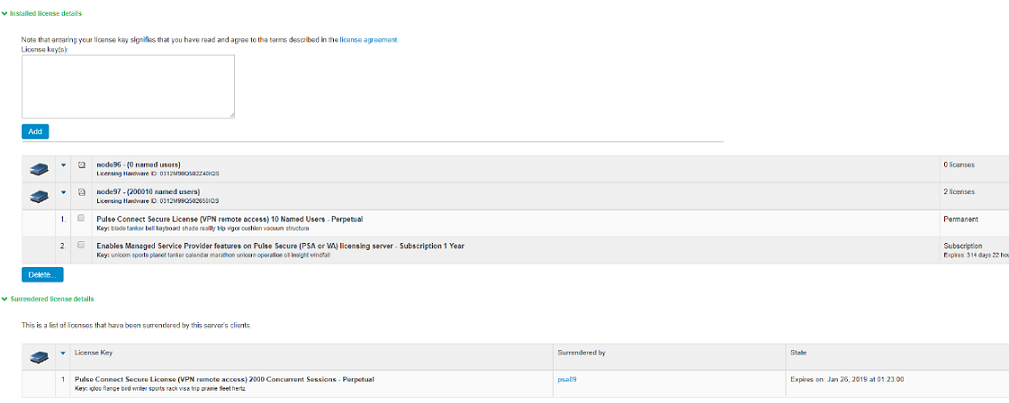Toggle the node96 row checkbox

tap(82, 164)
